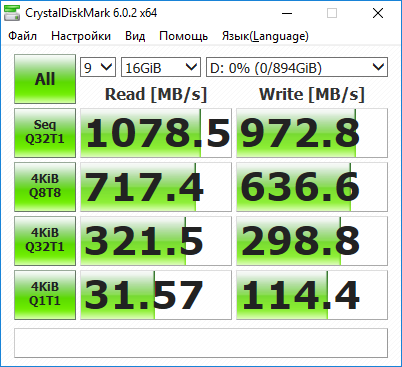Screen dimensions: 402x367
Task: Expand the test count dropdown showing 9
Action: coord(98,67)
